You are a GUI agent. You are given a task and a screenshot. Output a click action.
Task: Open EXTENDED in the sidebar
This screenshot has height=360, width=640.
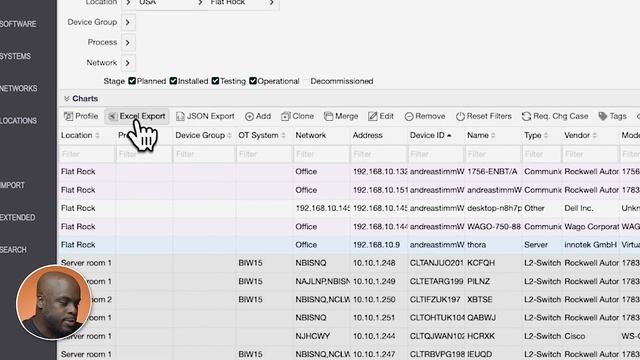point(18,218)
